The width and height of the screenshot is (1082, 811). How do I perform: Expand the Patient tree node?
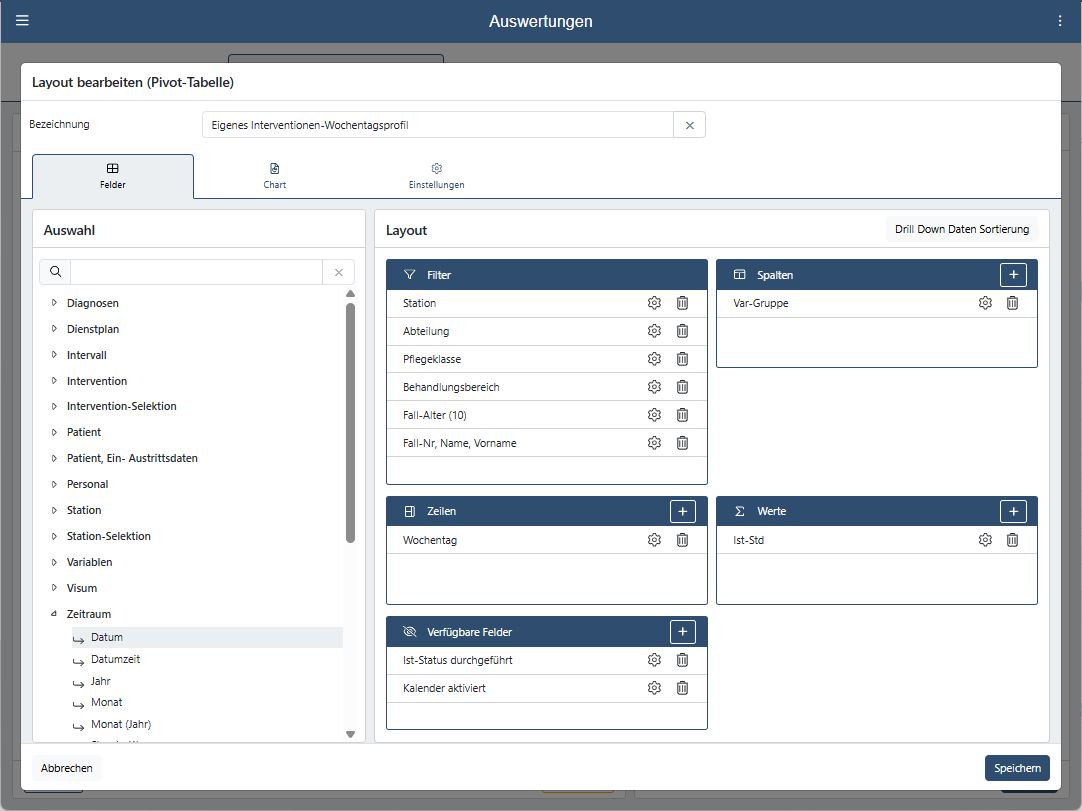(x=54, y=432)
